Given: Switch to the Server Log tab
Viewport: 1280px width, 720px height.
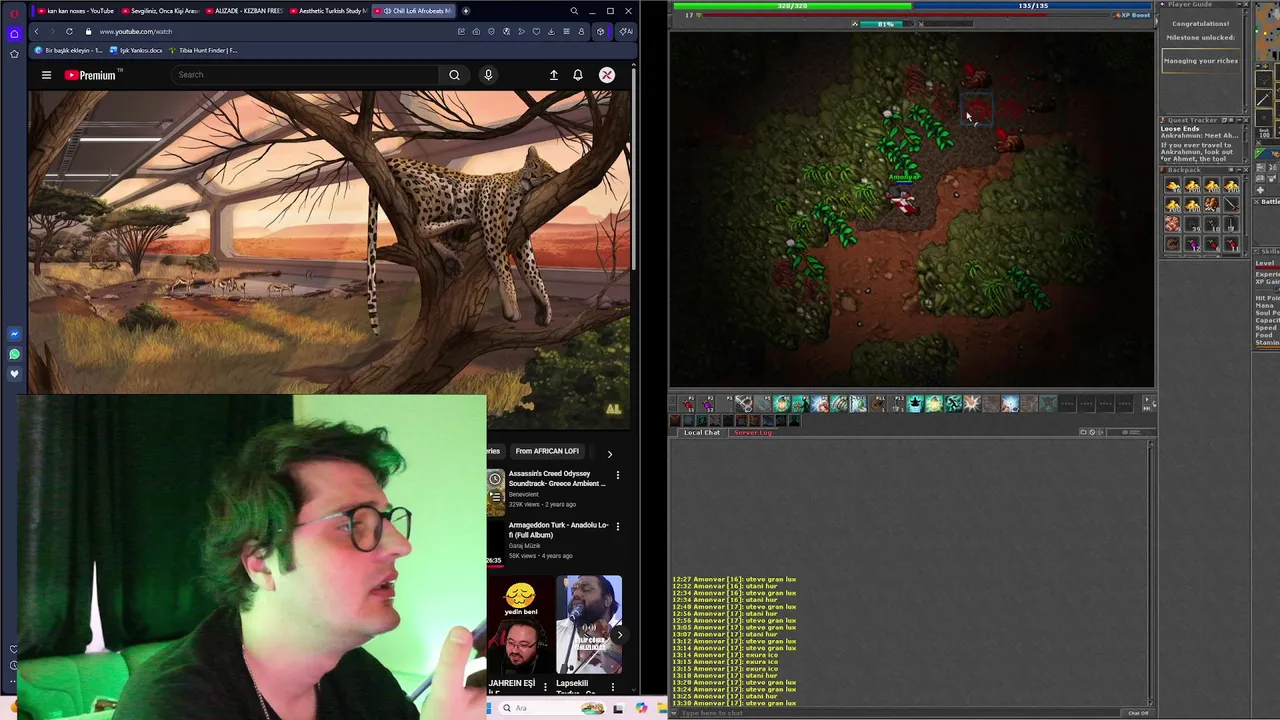Looking at the screenshot, I should tap(753, 432).
